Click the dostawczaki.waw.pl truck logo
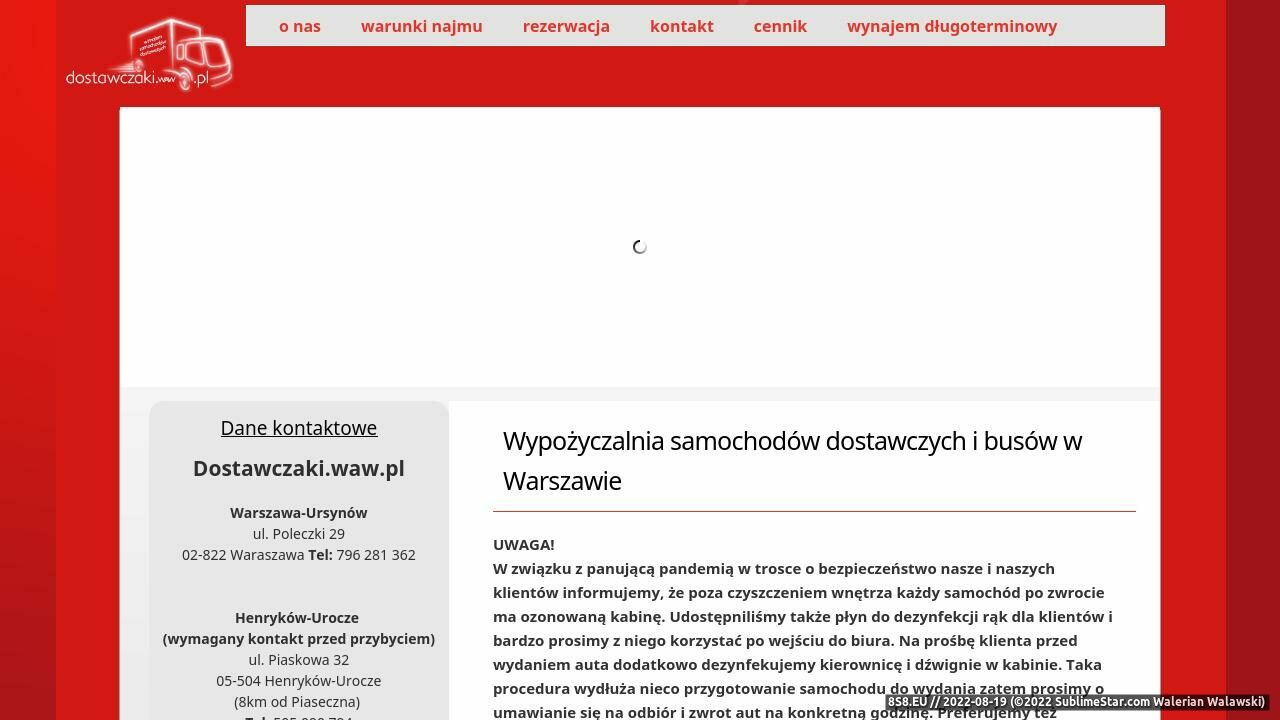Image resolution: width=1280 pixels, height=720 pixels. click(x=150, y=54)
